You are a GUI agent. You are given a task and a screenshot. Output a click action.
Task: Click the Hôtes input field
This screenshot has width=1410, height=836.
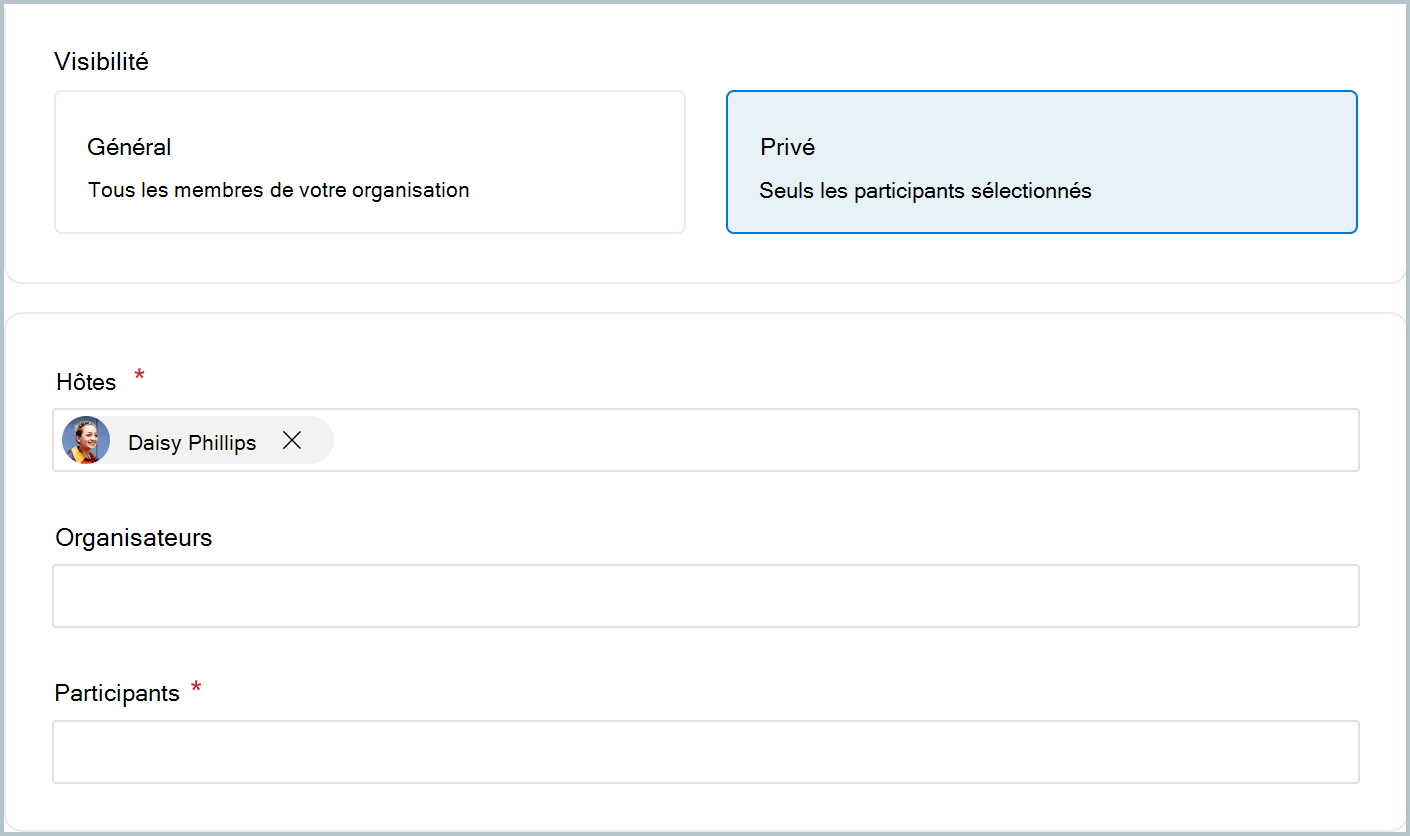coord(706,440)
